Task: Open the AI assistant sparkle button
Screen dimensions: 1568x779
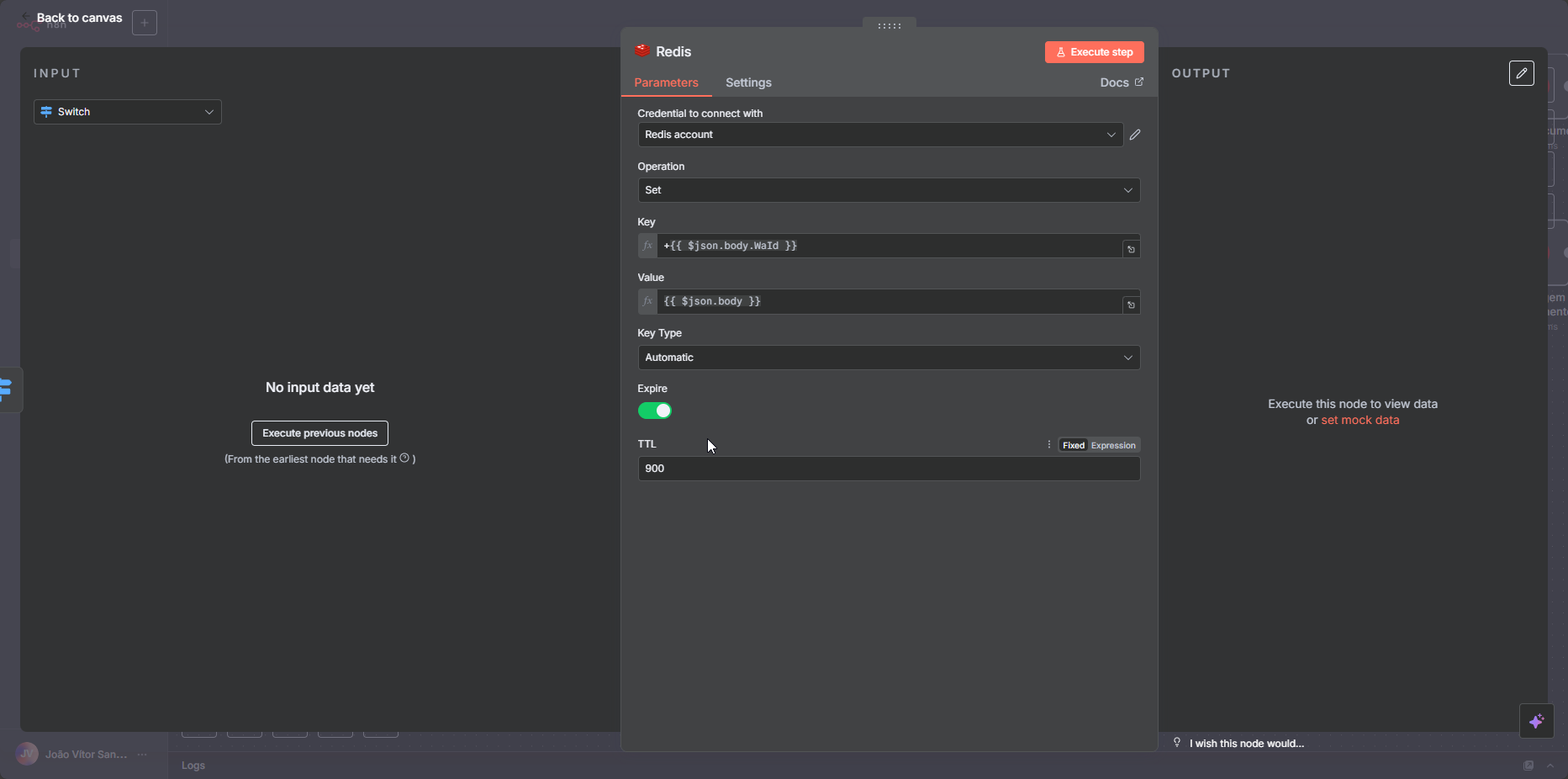Action: 1536,721
